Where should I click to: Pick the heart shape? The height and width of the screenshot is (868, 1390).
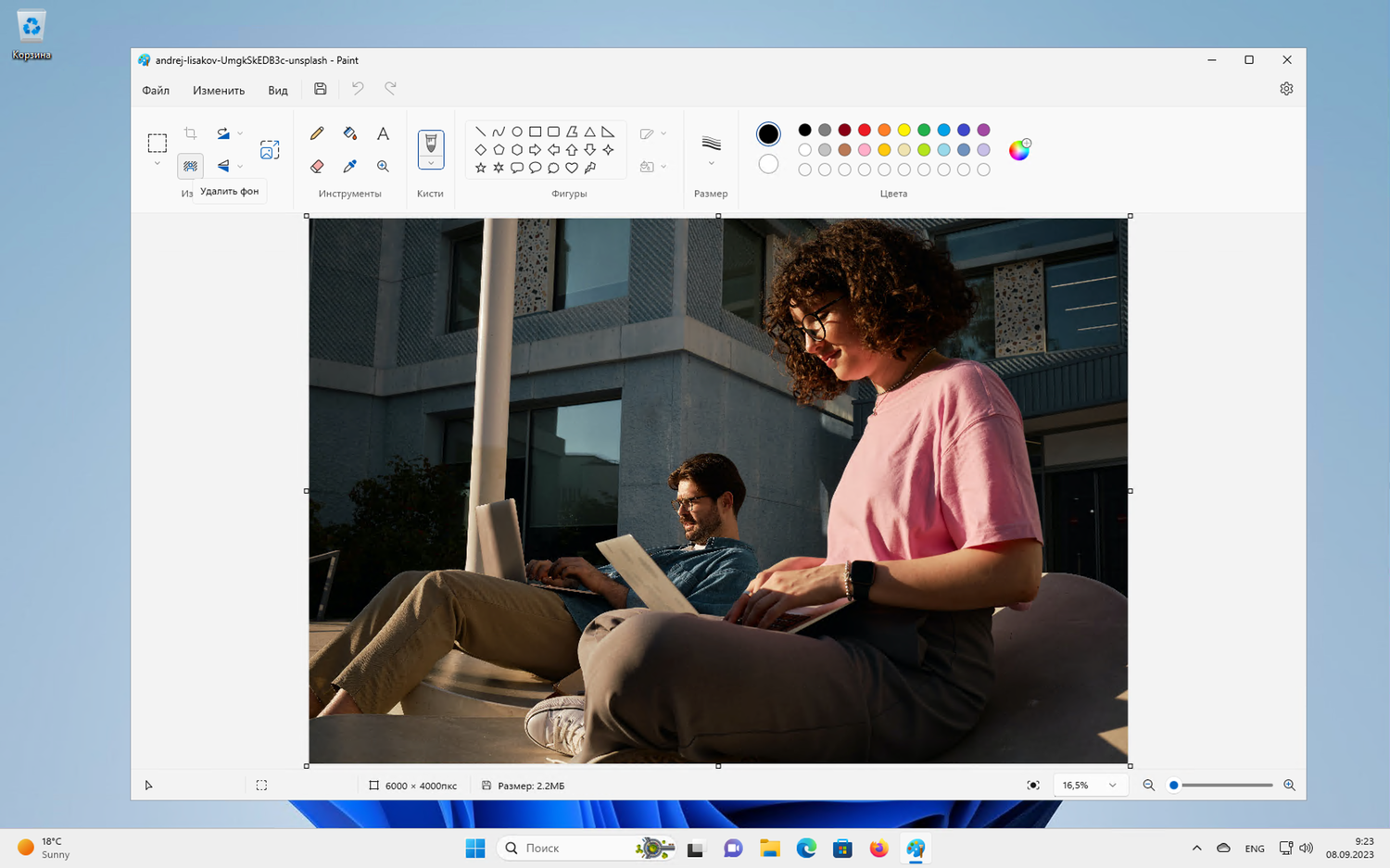click(x=571, y=168)
